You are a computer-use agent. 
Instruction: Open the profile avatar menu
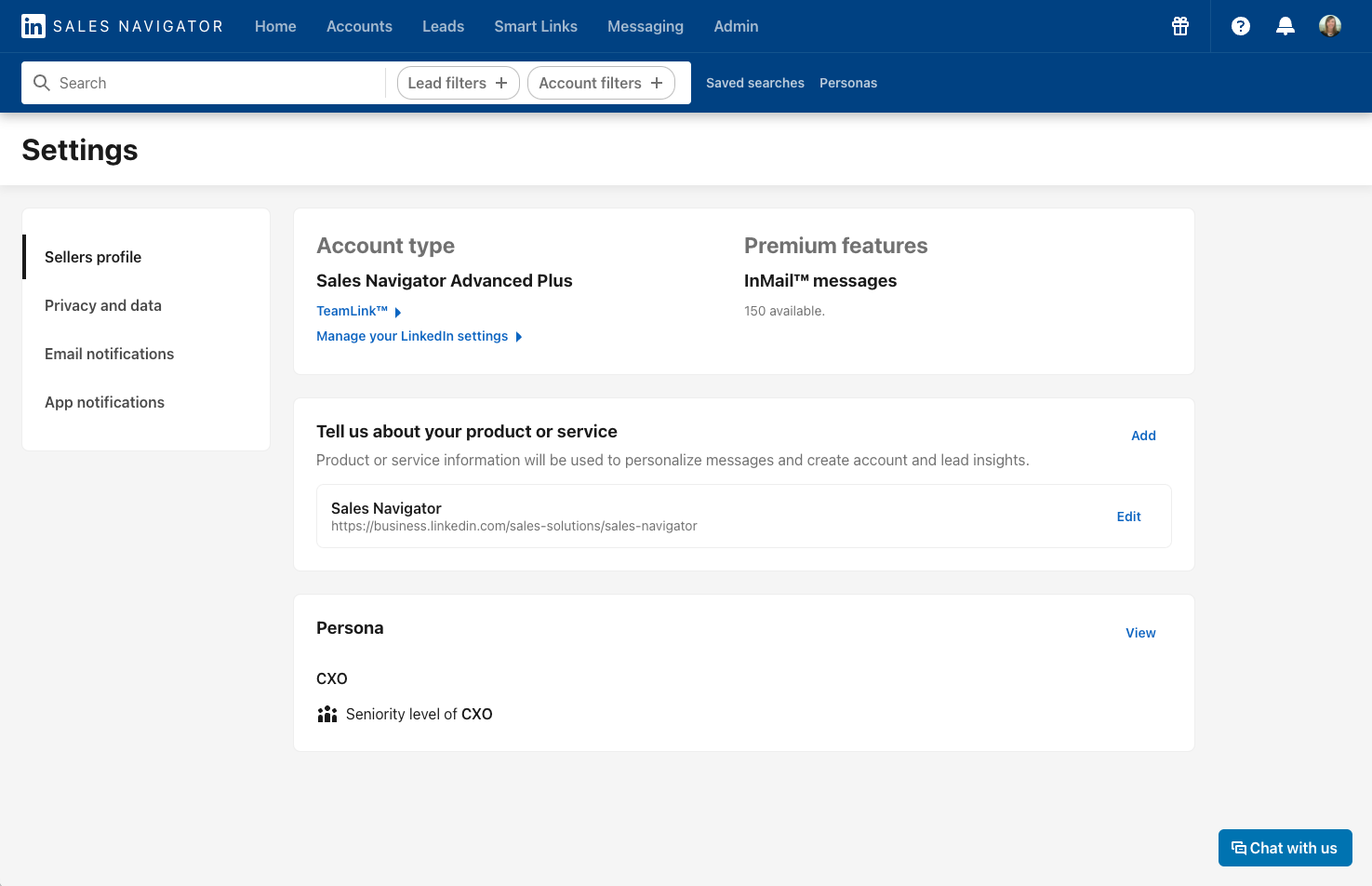(x=1330, y=26)
